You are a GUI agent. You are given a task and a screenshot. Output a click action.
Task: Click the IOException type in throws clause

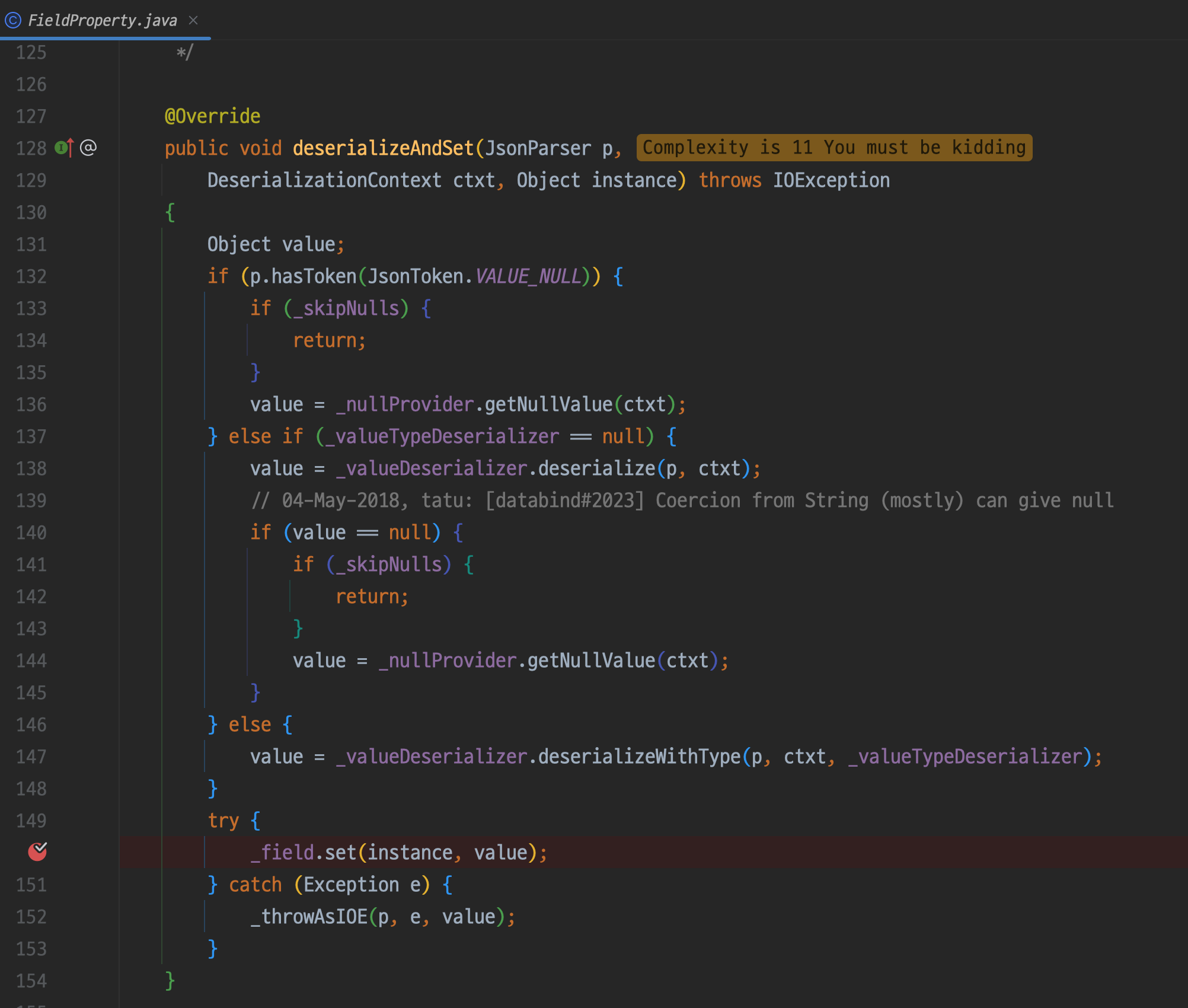coord(831,180)
